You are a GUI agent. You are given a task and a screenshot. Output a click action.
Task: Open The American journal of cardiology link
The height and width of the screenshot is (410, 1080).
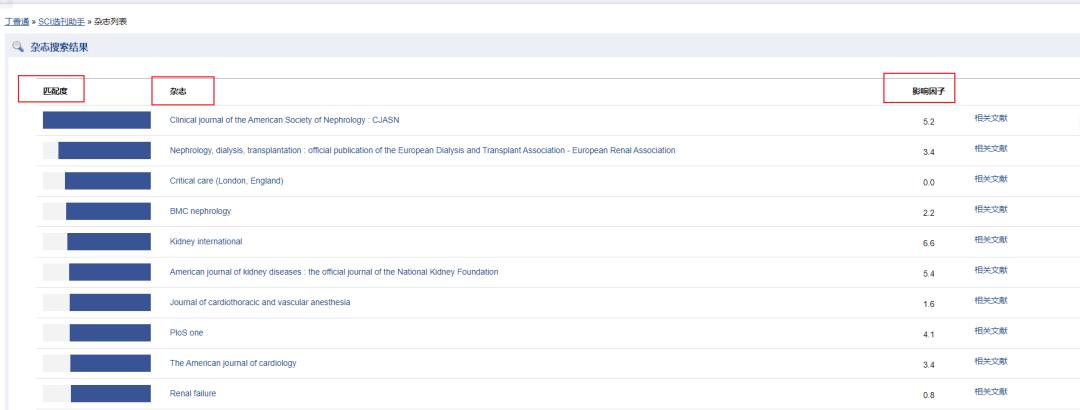click(x=233, y=363)
